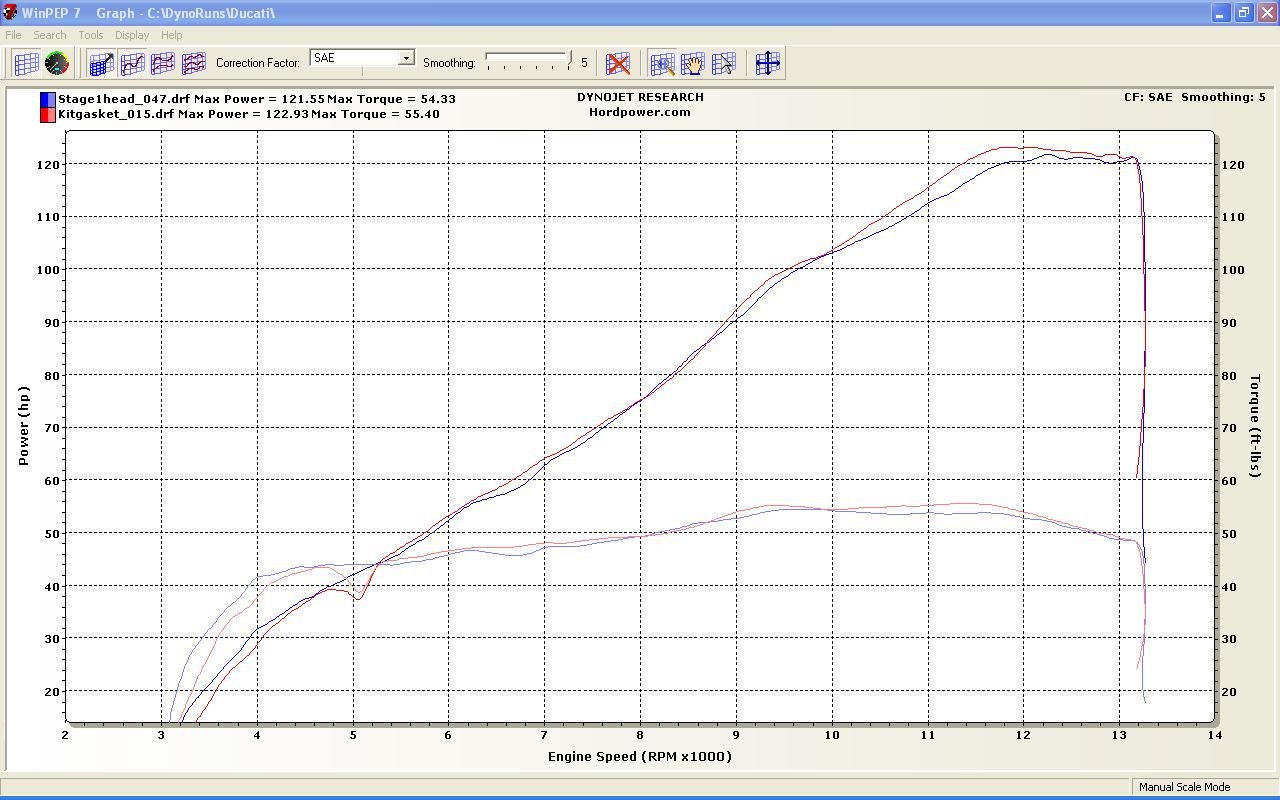Click the graph icon with diagonal arrow
The image size is (1280, 800).
pyautogui.click(x=101, y=63)
